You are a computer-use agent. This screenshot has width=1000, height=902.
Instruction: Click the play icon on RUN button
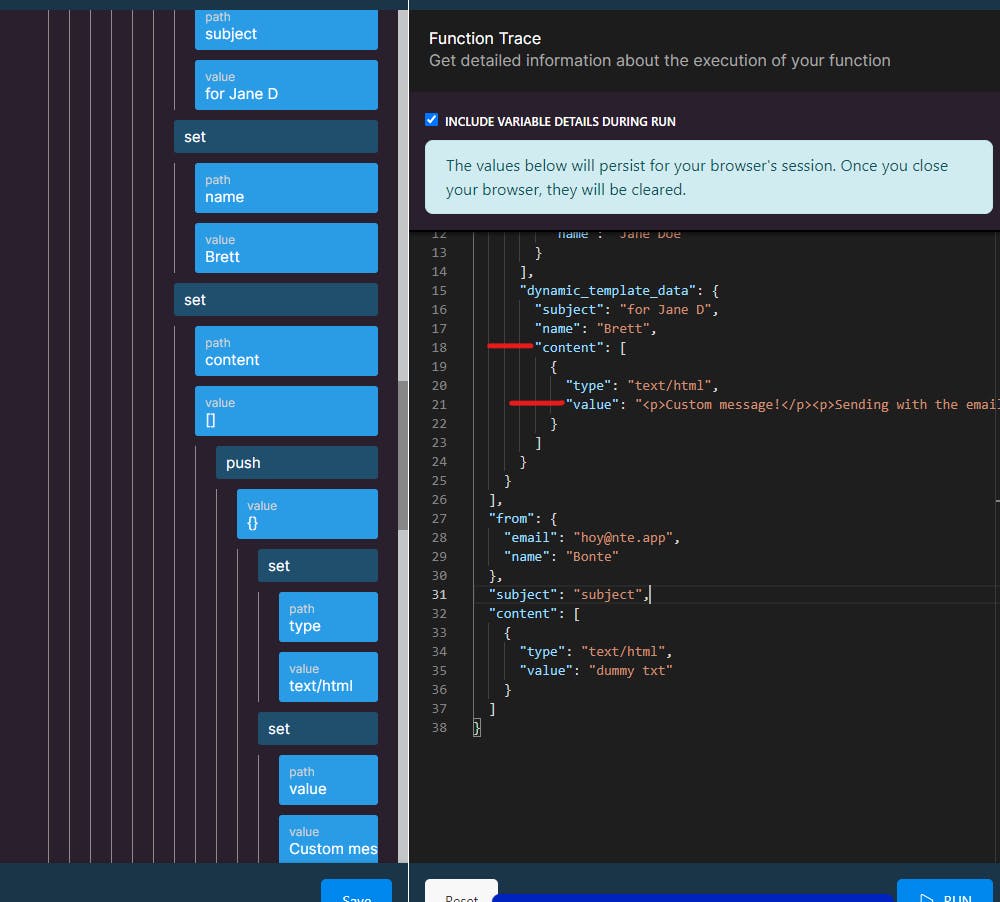pos(925,897)
